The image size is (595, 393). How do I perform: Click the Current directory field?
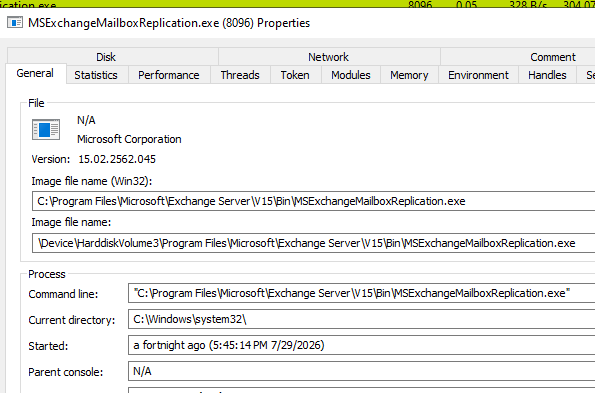[x=362, y=319]
